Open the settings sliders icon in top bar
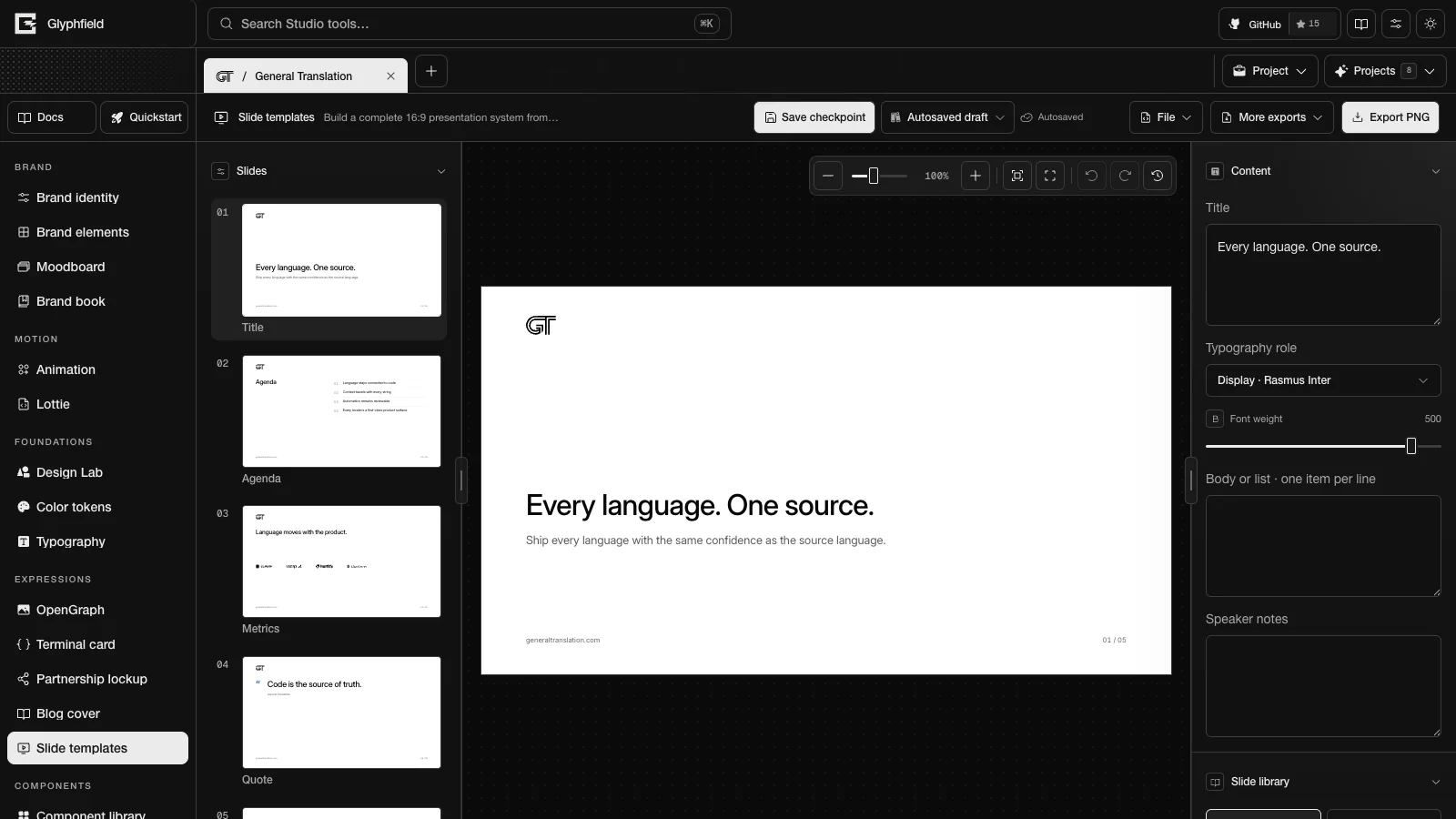1456x819 pixels. tap(1396, 24)
